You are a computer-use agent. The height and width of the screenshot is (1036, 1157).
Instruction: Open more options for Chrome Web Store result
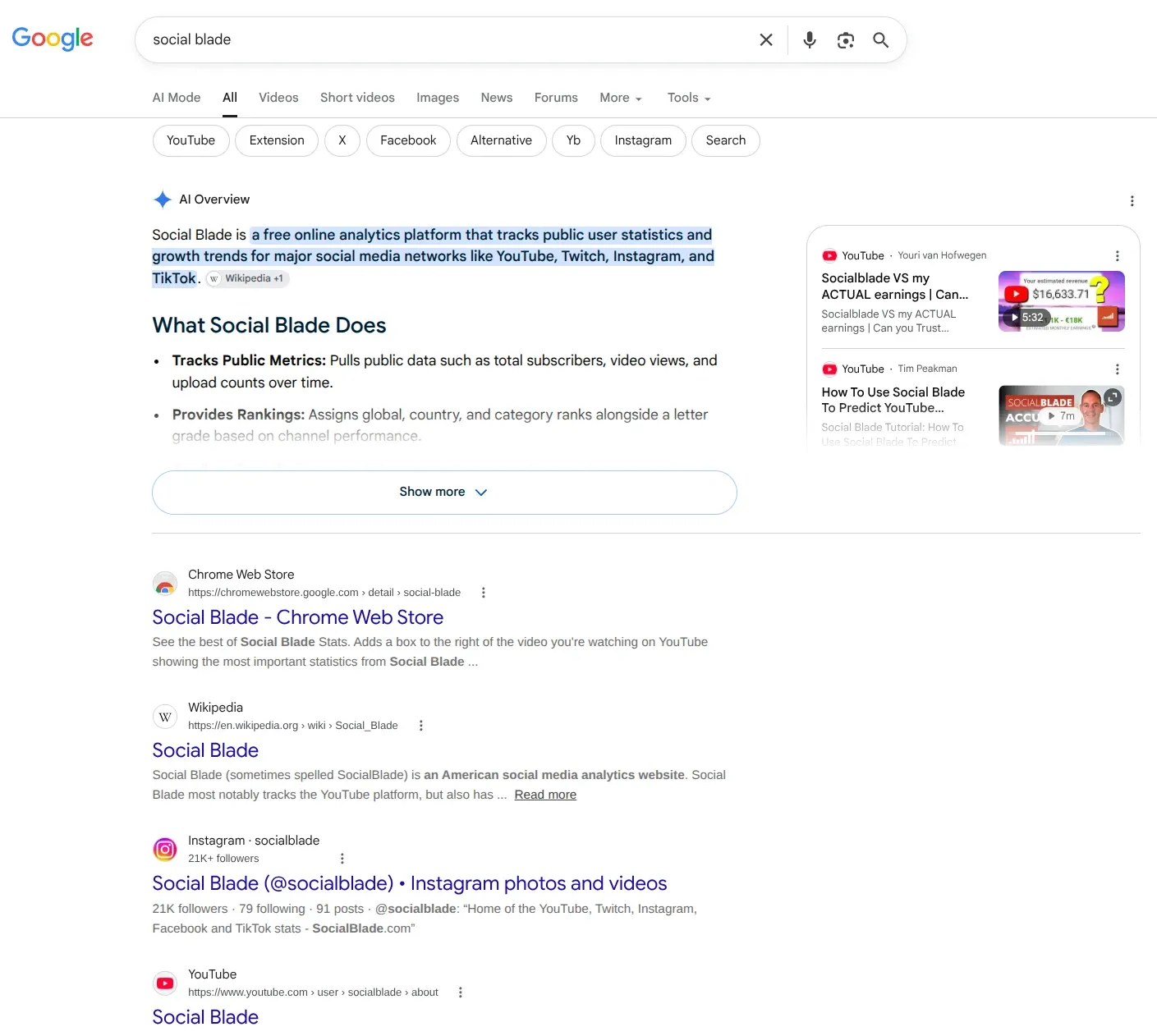tap(483, 593)
